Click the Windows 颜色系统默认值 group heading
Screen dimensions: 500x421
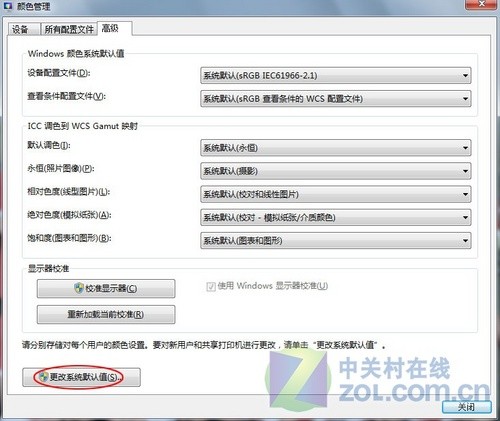coord(76,53)
